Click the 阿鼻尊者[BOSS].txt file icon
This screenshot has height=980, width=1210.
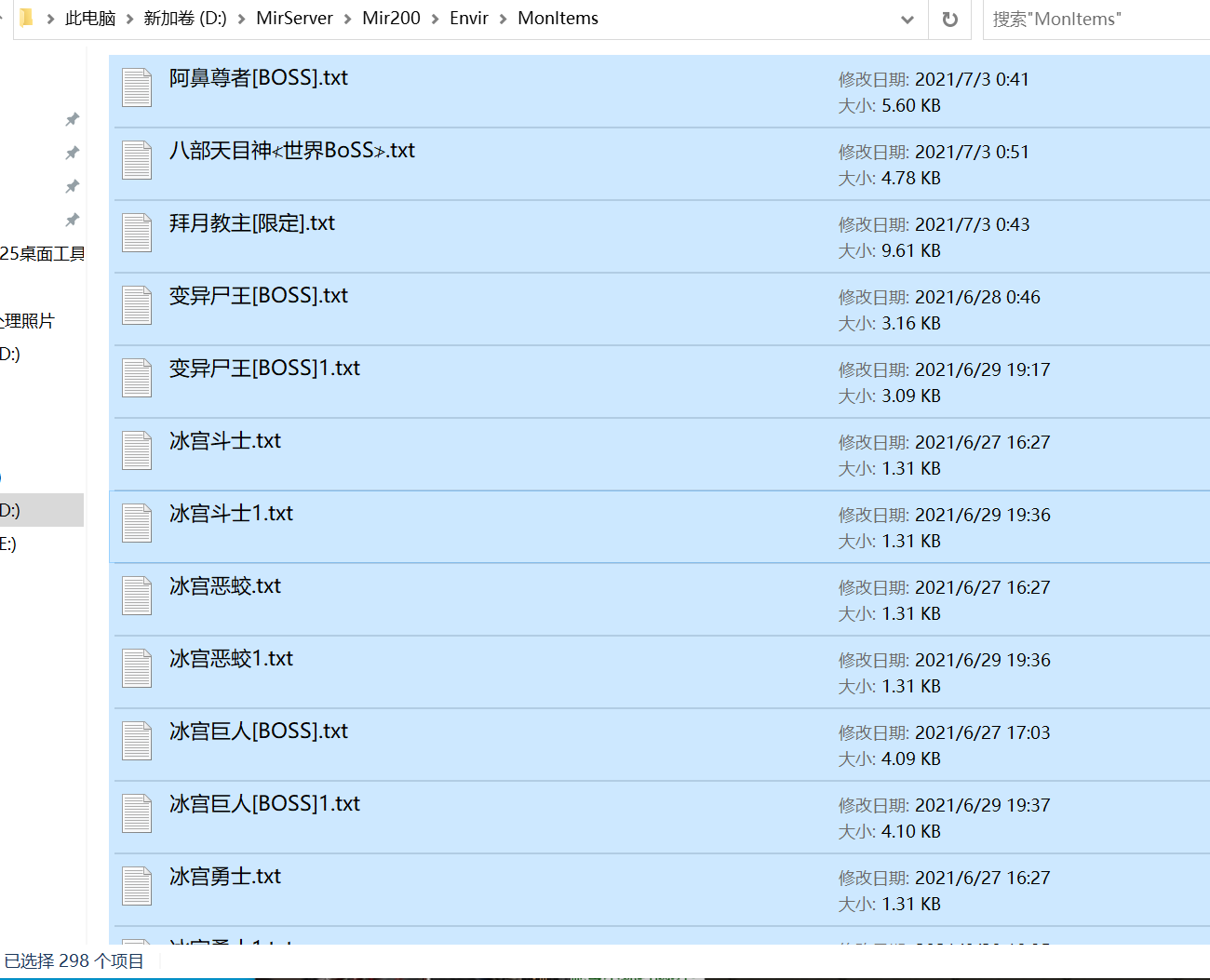point(137,87)
